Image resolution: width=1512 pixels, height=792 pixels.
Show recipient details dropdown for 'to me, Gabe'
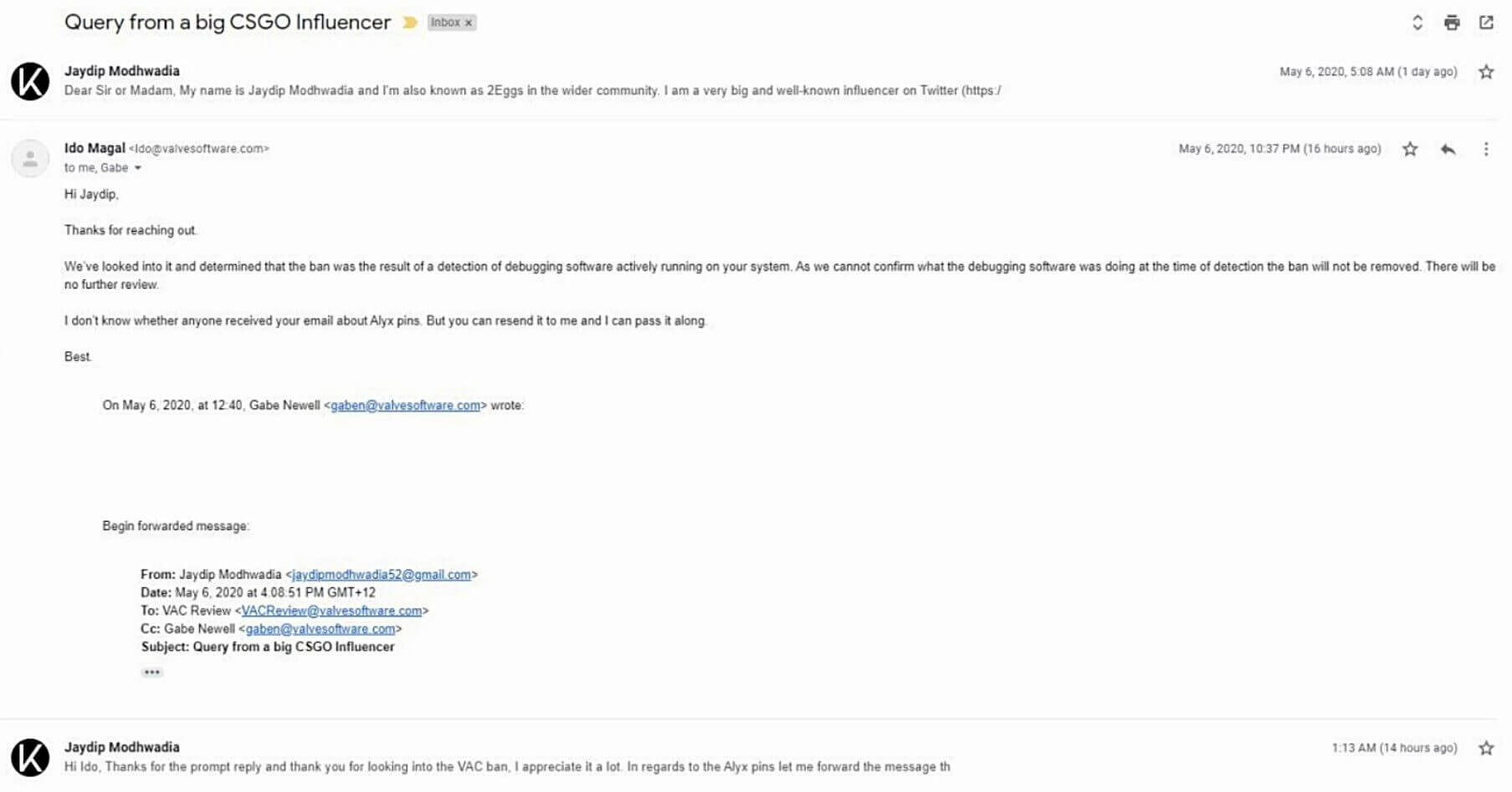click(x=138, y=168)
